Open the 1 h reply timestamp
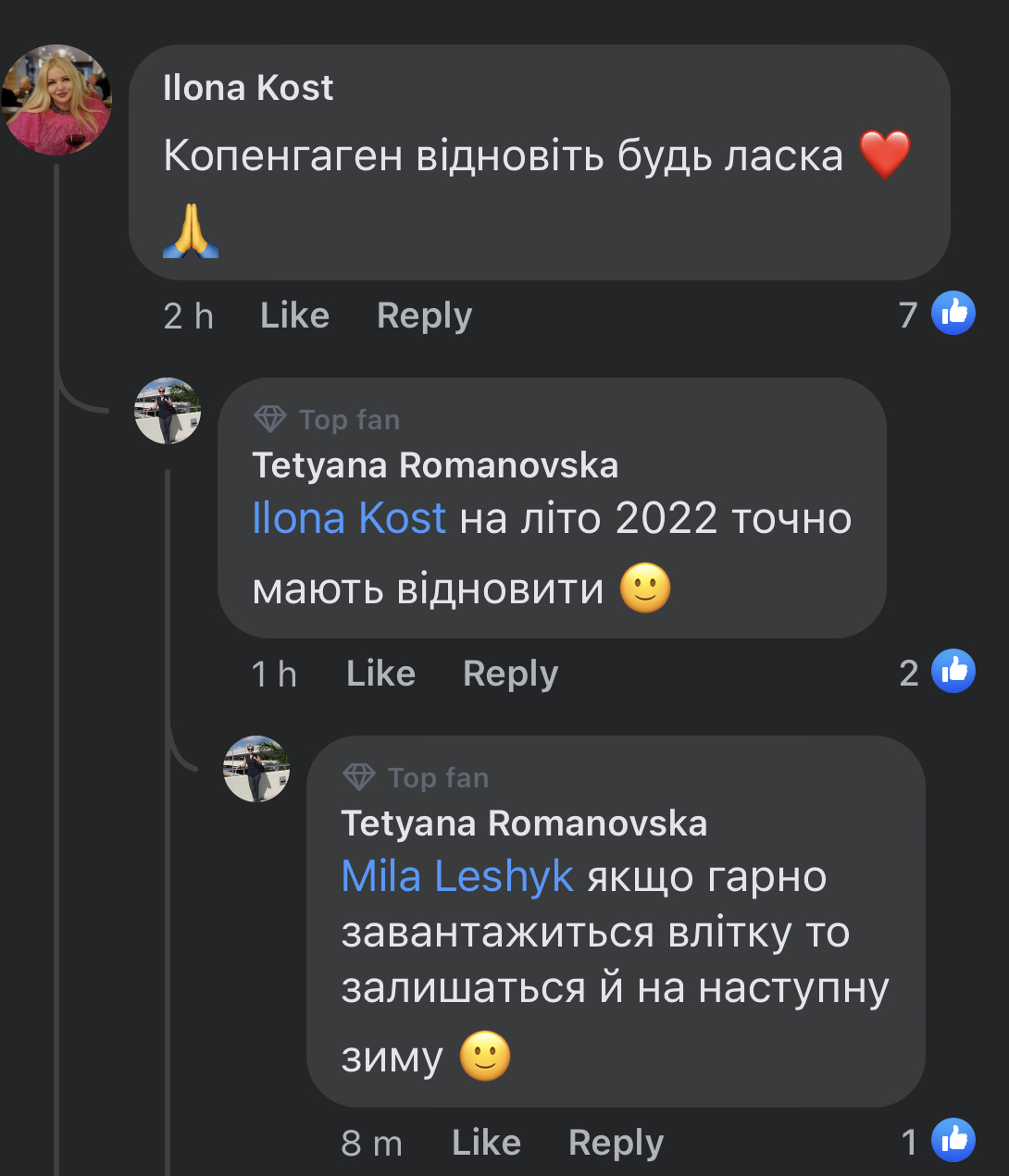 click(274, 675)
